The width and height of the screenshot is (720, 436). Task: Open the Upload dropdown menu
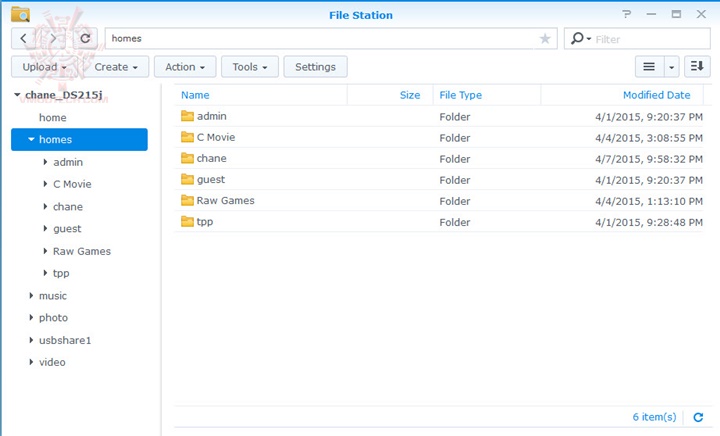45,67
